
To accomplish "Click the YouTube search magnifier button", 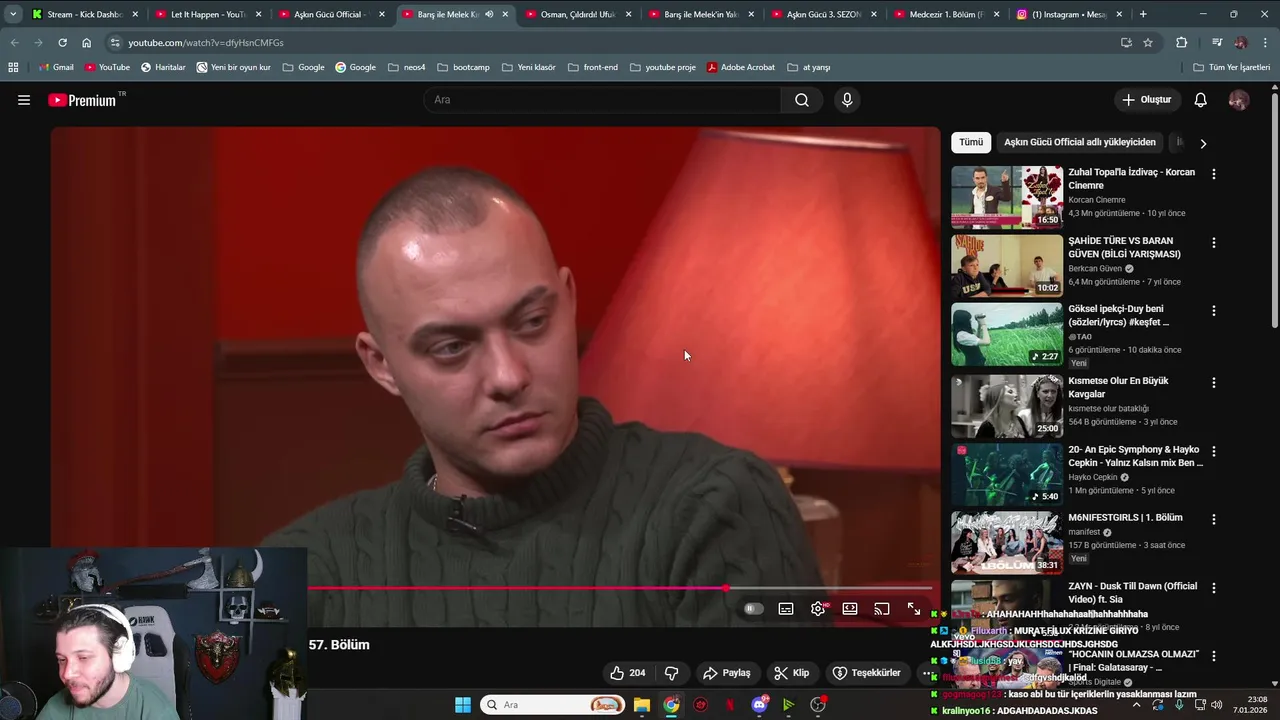I will [802, 100].
